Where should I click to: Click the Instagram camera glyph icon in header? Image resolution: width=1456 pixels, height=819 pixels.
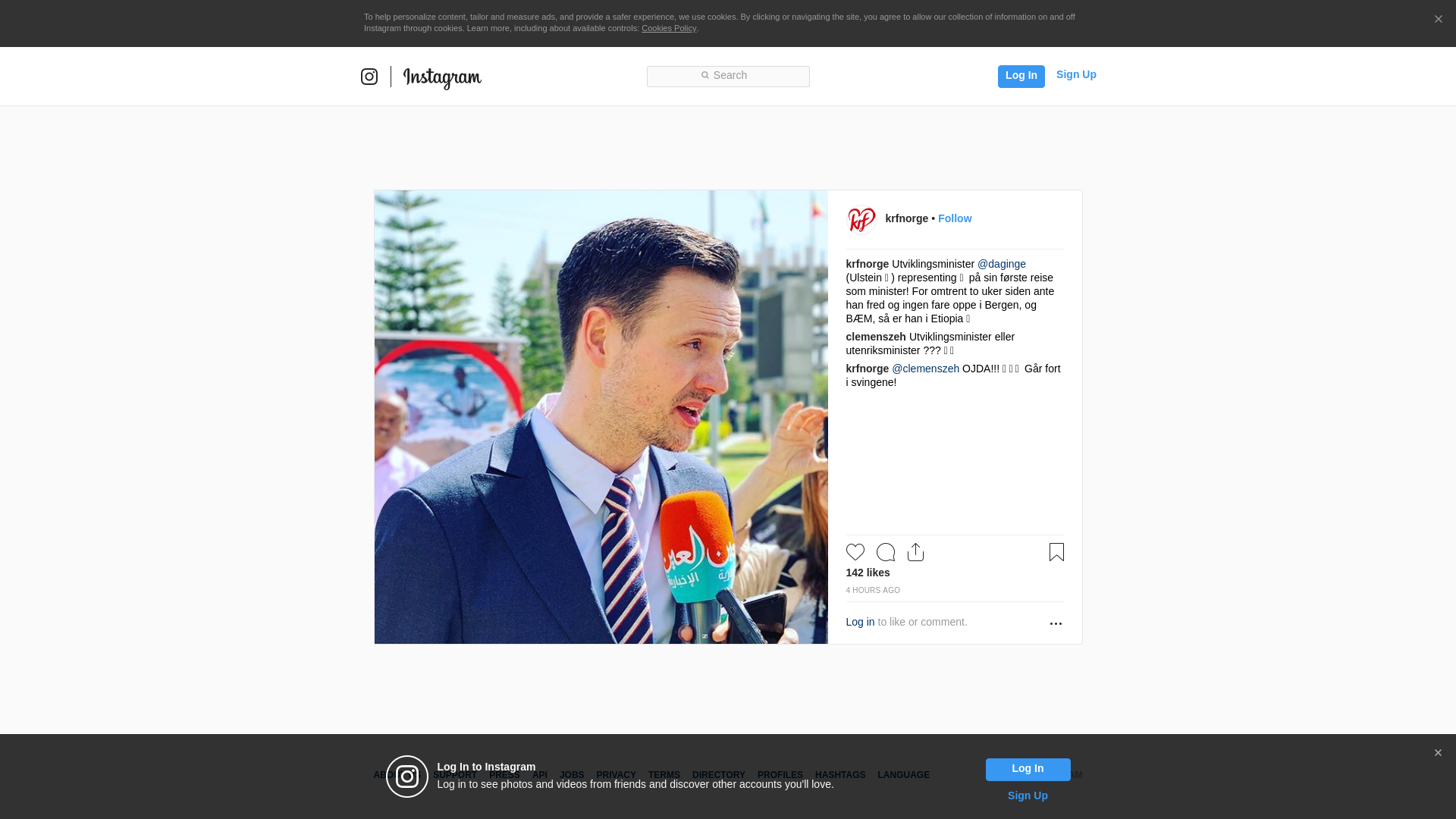(x=369, y=77)
